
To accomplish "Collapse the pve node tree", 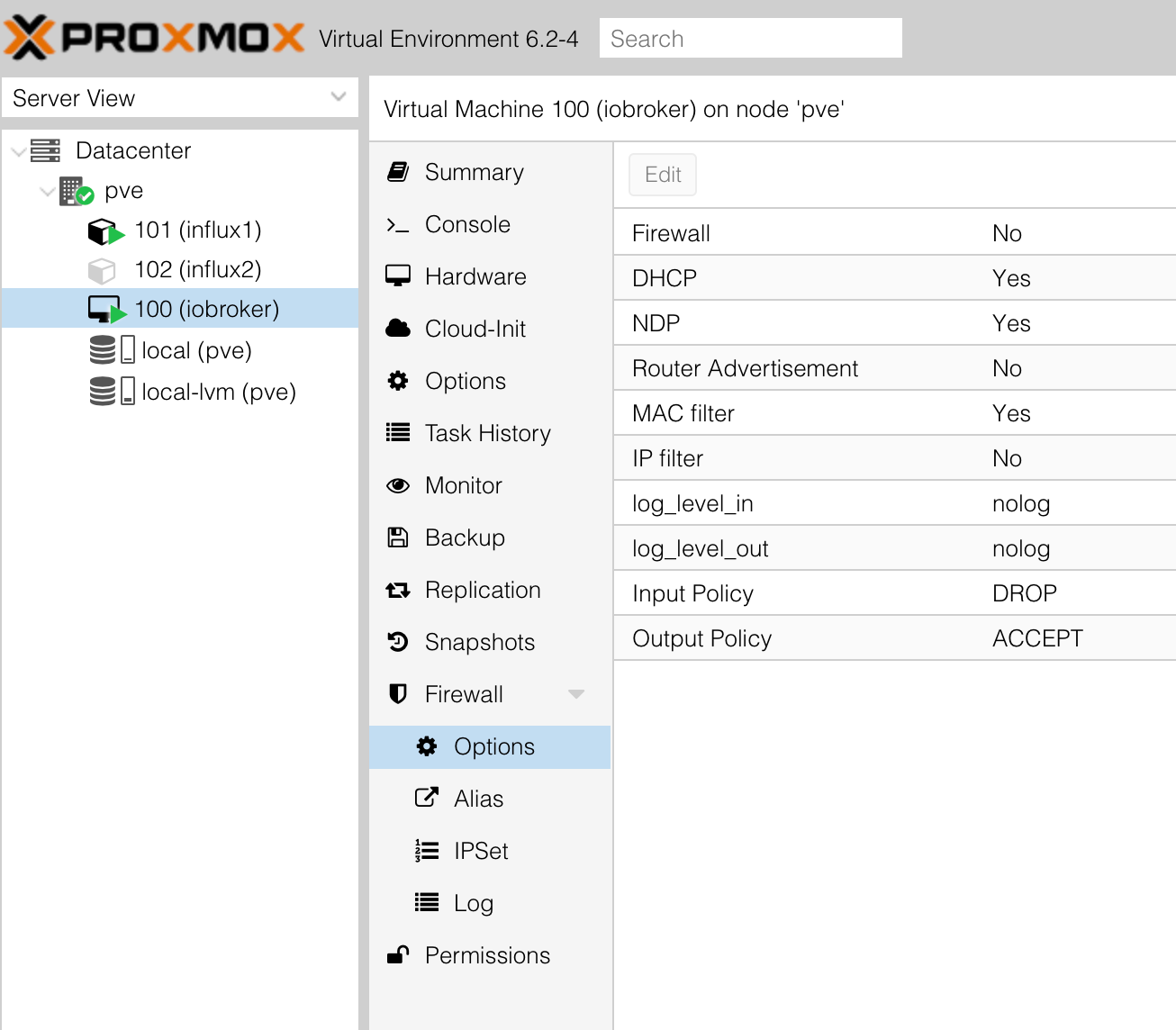I will 48,192.
